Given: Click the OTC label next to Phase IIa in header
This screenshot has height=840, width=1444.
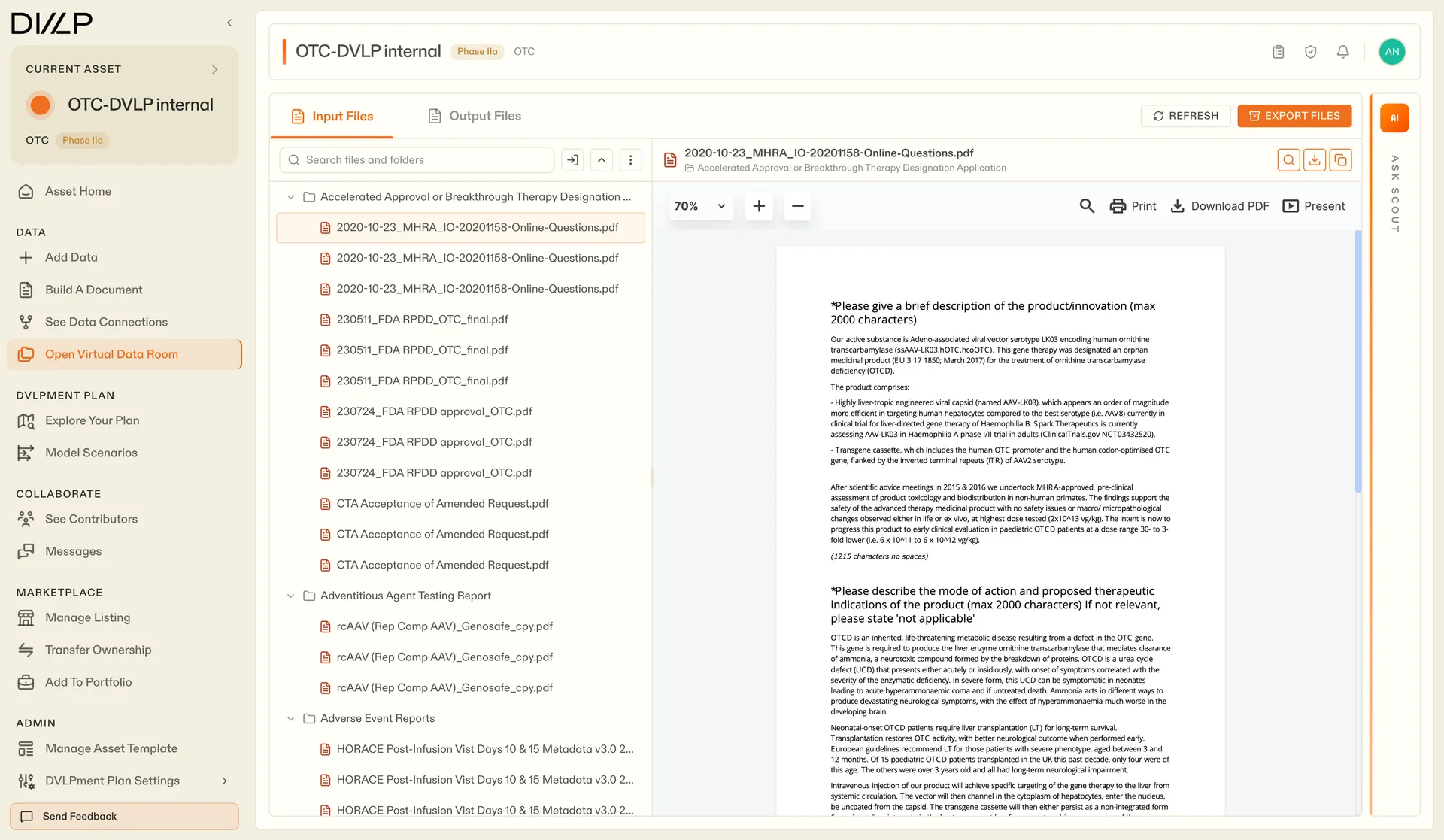Looking at the screenshot, I should 524,52.
